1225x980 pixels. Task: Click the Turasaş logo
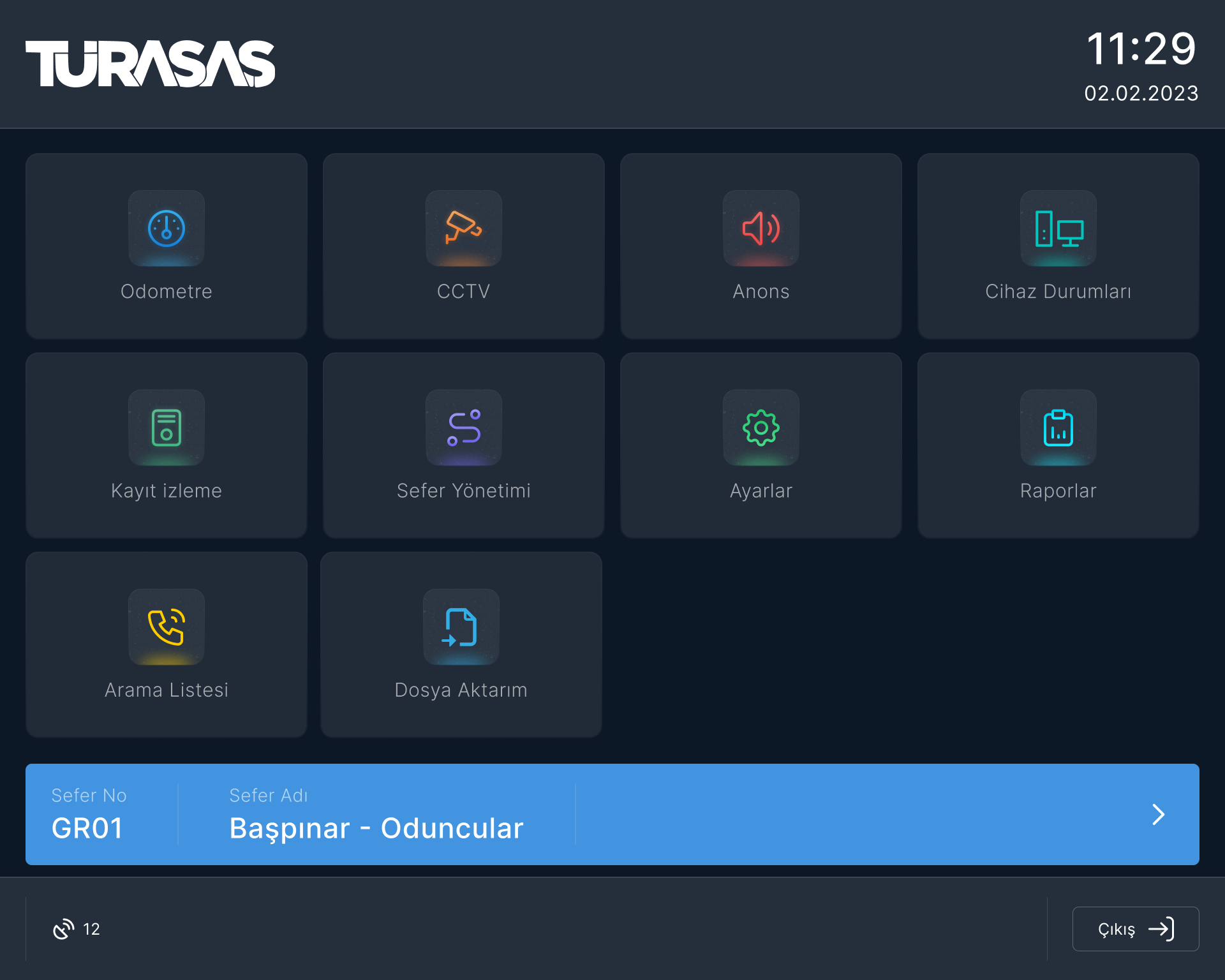151,64
